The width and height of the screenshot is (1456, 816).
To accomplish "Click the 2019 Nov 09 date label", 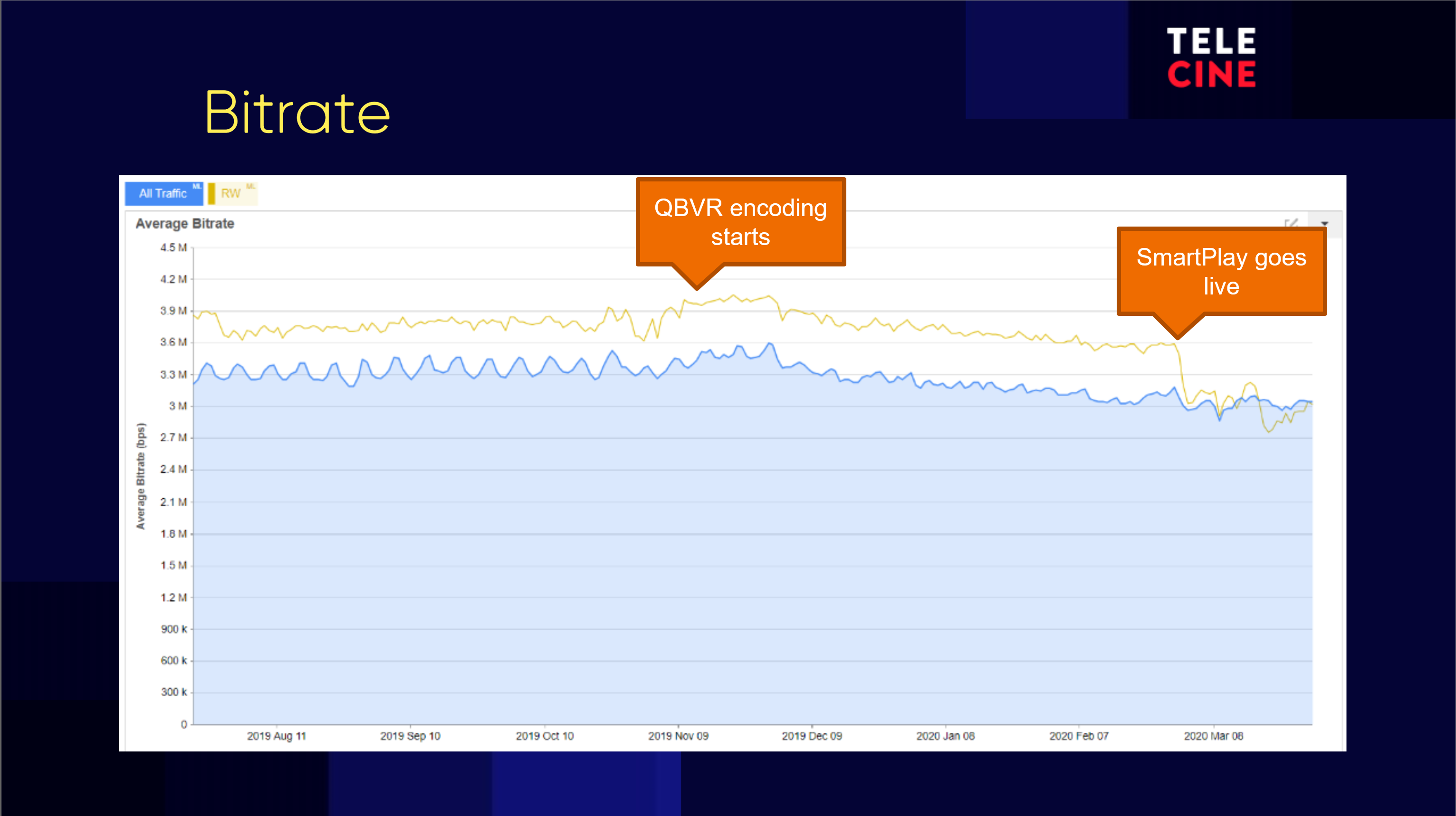I will pyautogui.click(x=678, y=736).
